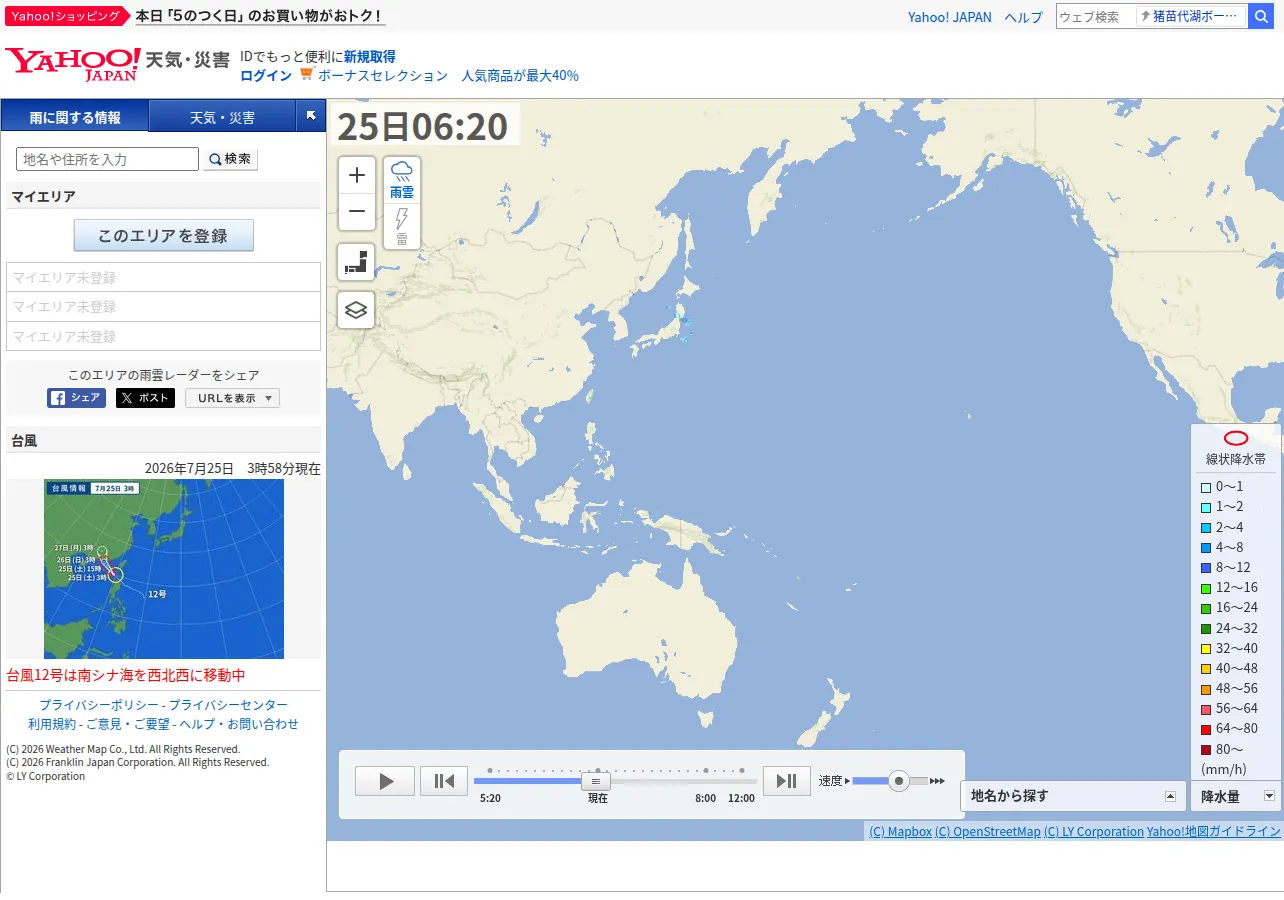Click the 天気・災害 header title
Screen dimensions: 1284x900
[x=188, y=60]
